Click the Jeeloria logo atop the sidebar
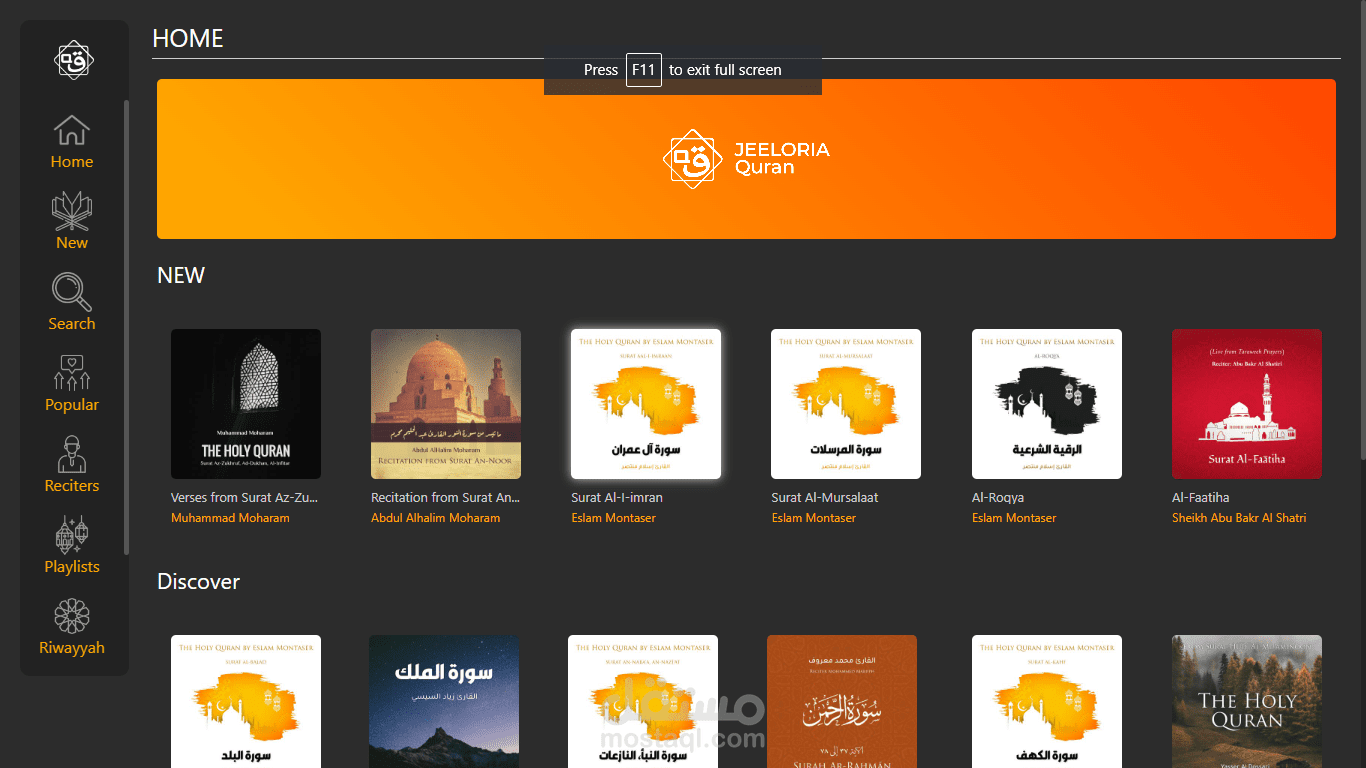The width and height of the screenshot is (1366, 768). click(x=73, y=61)
